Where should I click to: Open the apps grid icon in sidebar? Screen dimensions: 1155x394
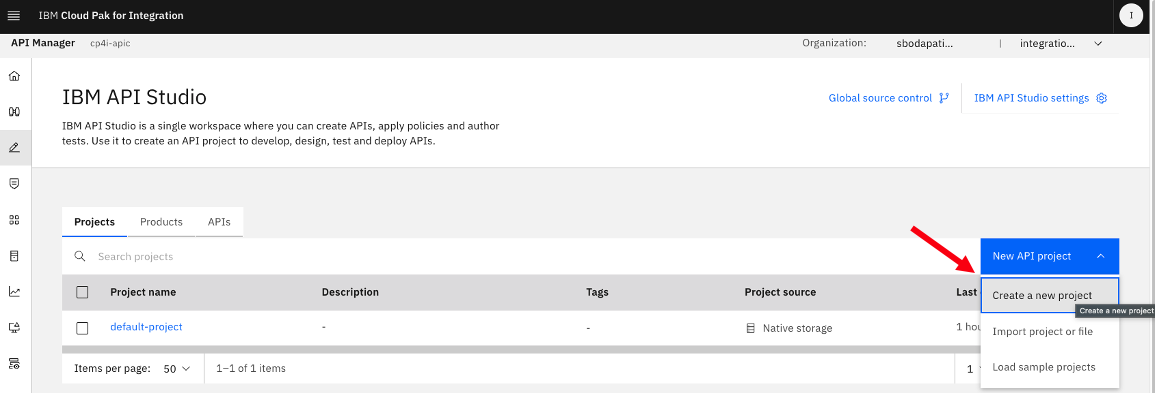(14, 219)
